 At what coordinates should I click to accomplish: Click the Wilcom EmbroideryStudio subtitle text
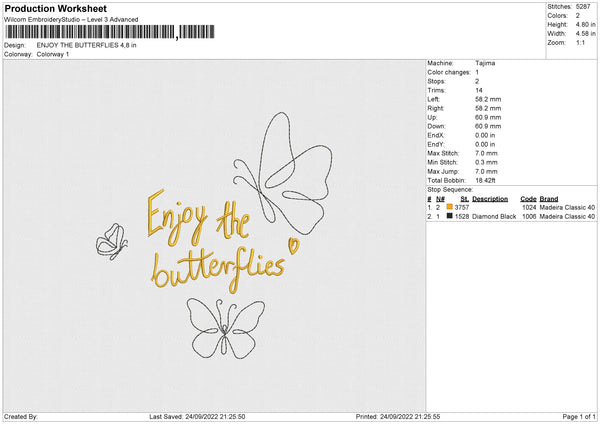[71, 20]
